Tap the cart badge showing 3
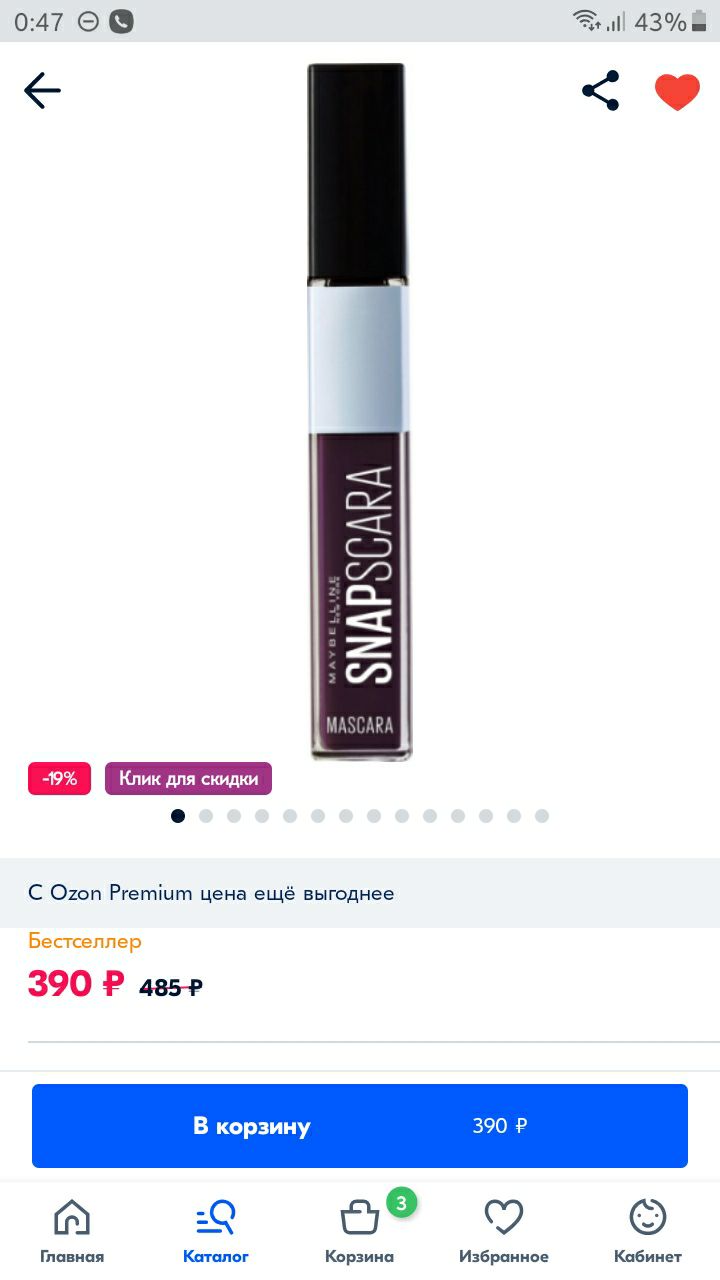Screen dimensions: 720x1280 401,1203
